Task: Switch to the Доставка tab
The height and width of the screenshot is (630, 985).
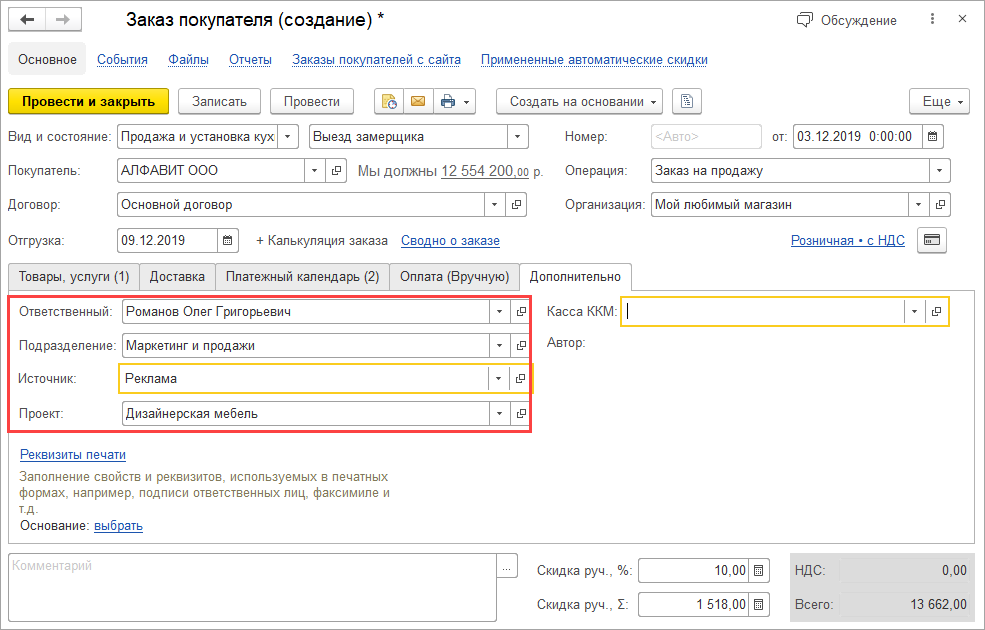Action: pyautogui.click(x=177, y=276)
